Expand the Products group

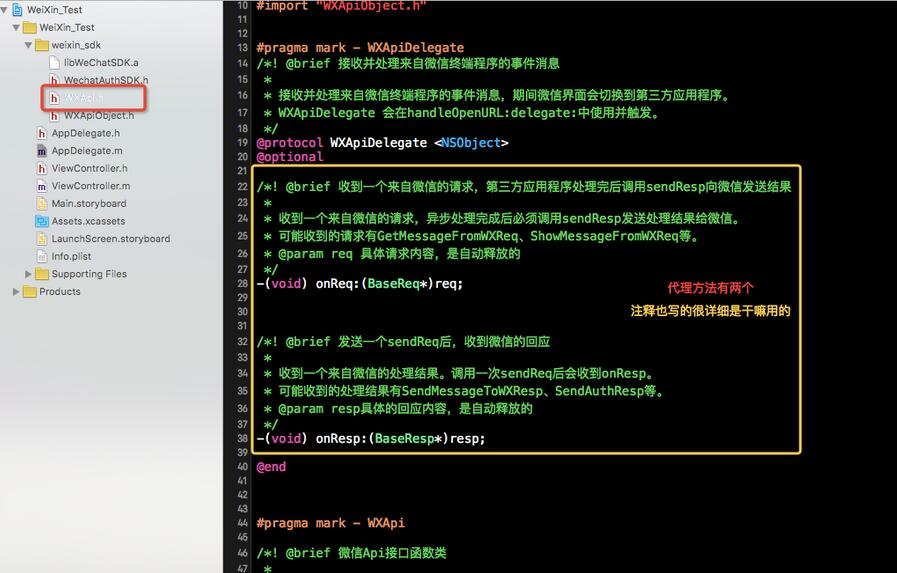[16, 292]
